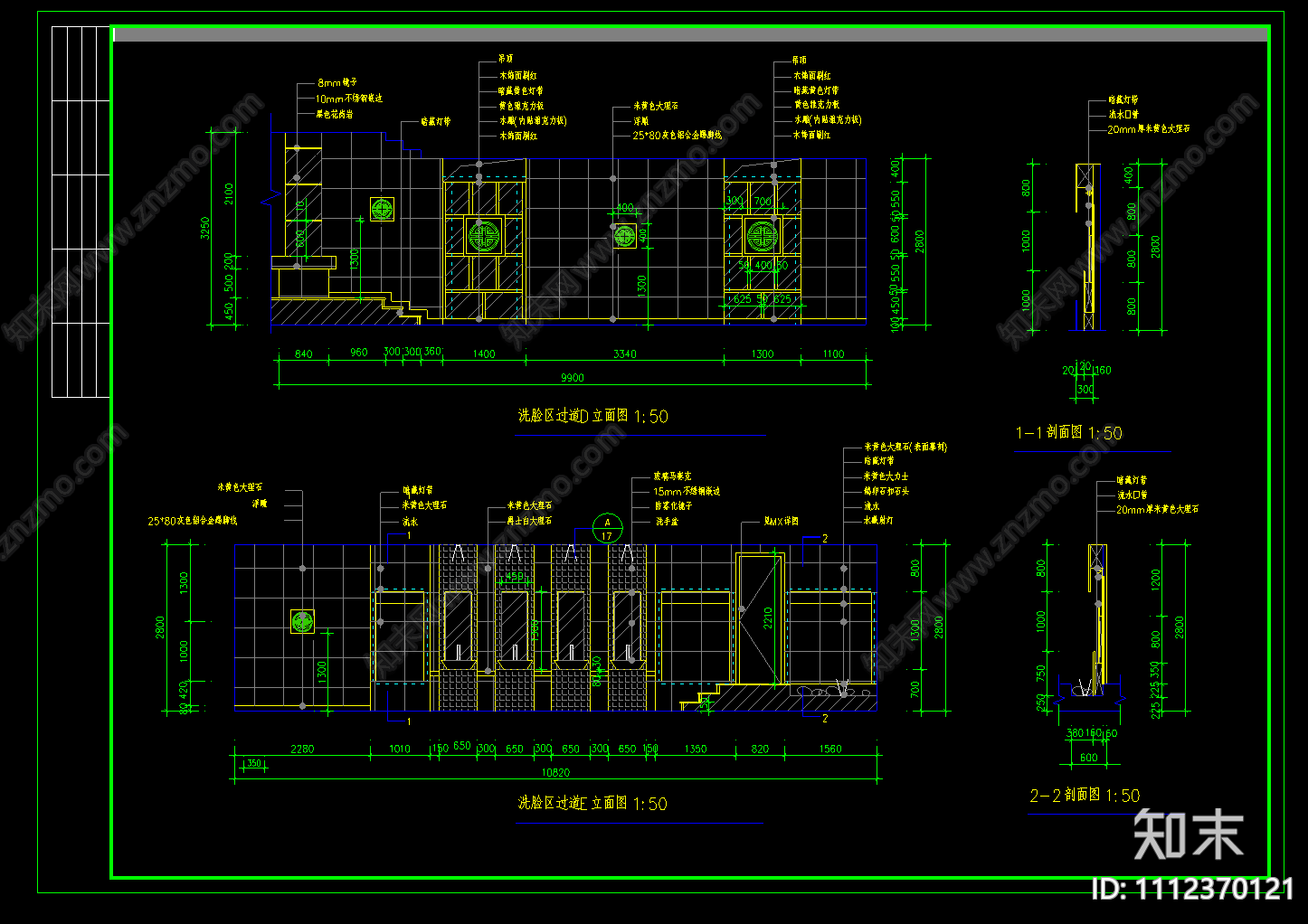Select 25*80 skirting note above D elevation
The height and width of the screenshot is (924, 1308).
(x=677, y=136)
